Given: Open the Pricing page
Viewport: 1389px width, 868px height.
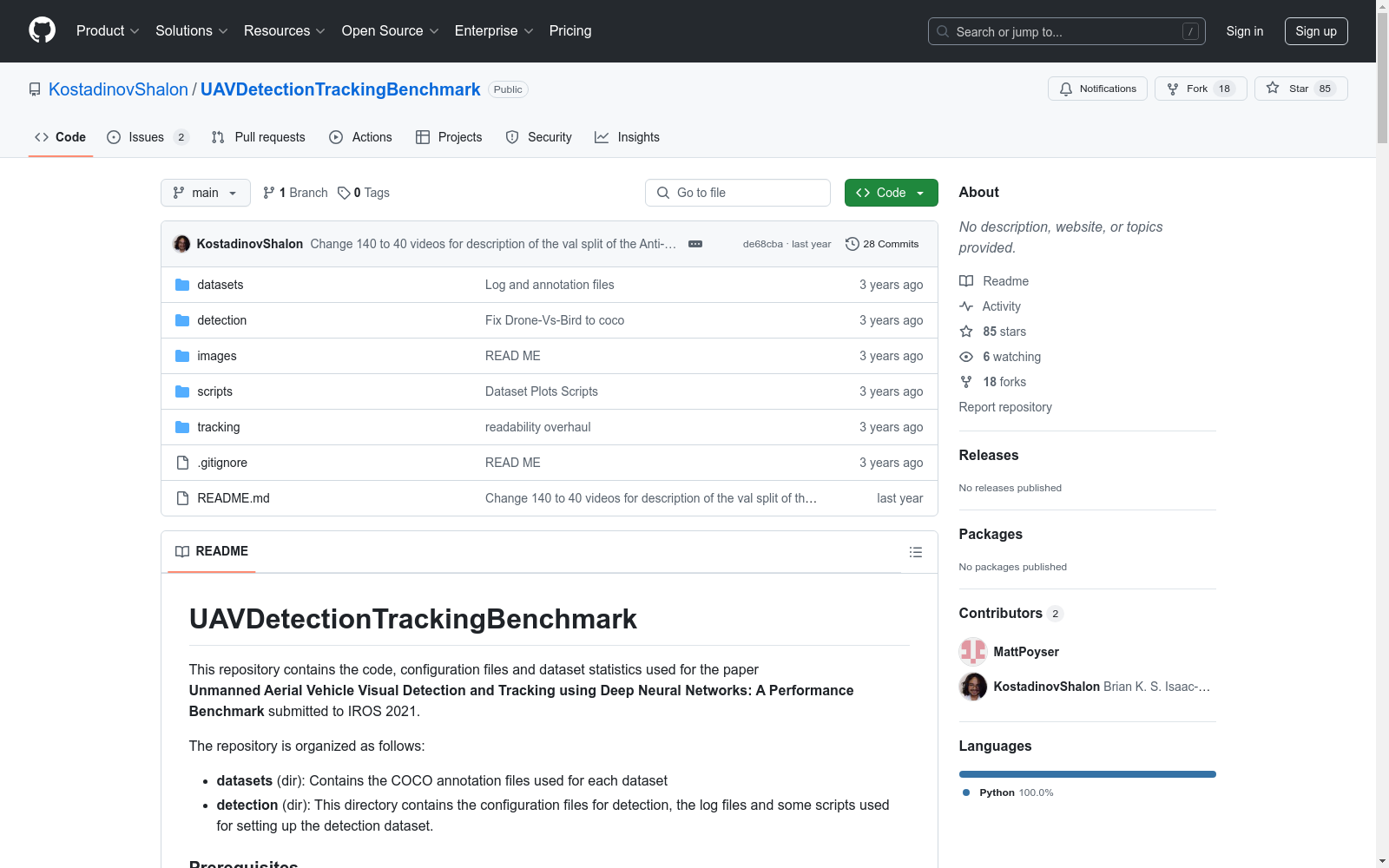Looking at the screenshot, I should pos(570,30).
